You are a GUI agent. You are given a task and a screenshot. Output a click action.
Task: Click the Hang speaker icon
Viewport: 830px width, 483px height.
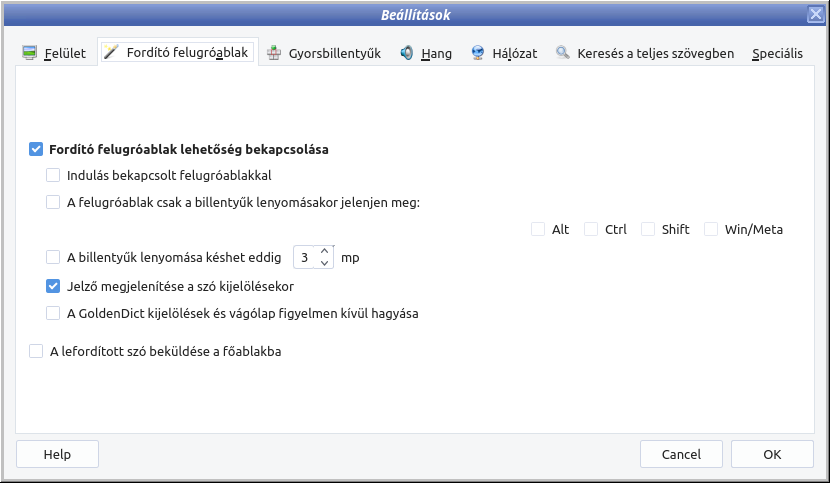pyautogui.click(x=407, y=53)
